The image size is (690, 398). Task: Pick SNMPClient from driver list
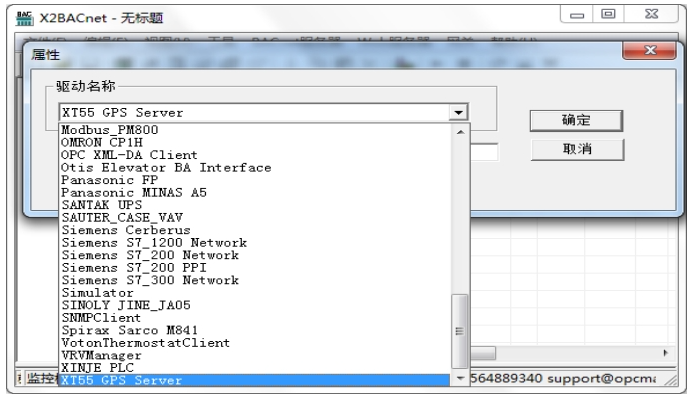point(255,318)
